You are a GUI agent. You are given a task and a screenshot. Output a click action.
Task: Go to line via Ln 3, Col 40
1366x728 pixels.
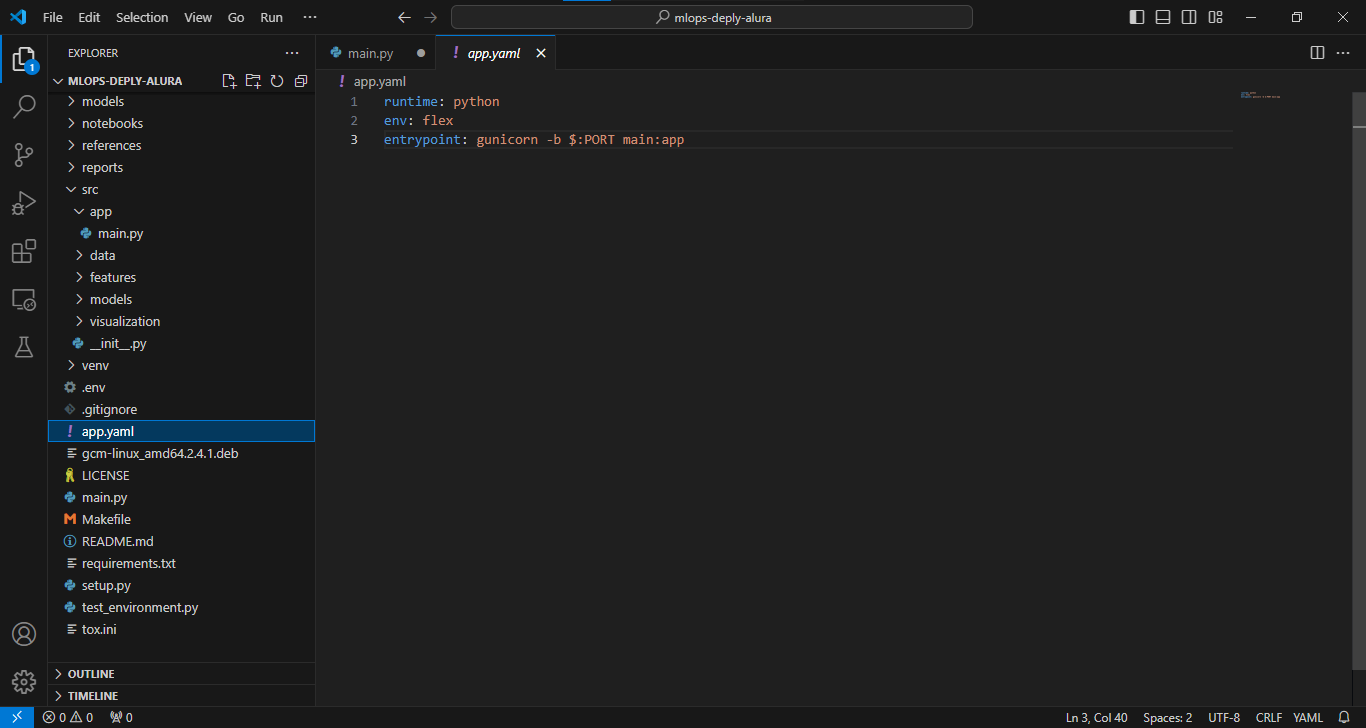coord(1097,717)
